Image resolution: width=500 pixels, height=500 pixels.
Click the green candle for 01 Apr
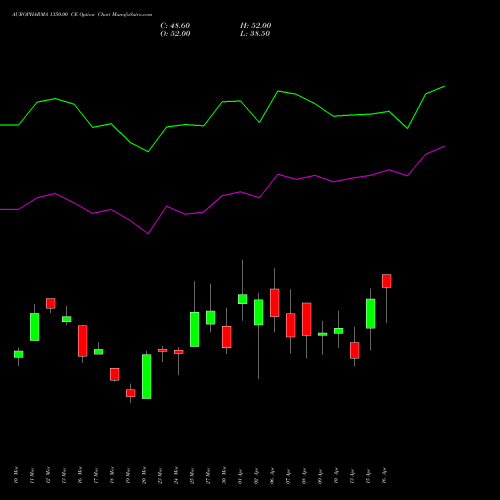243,299
